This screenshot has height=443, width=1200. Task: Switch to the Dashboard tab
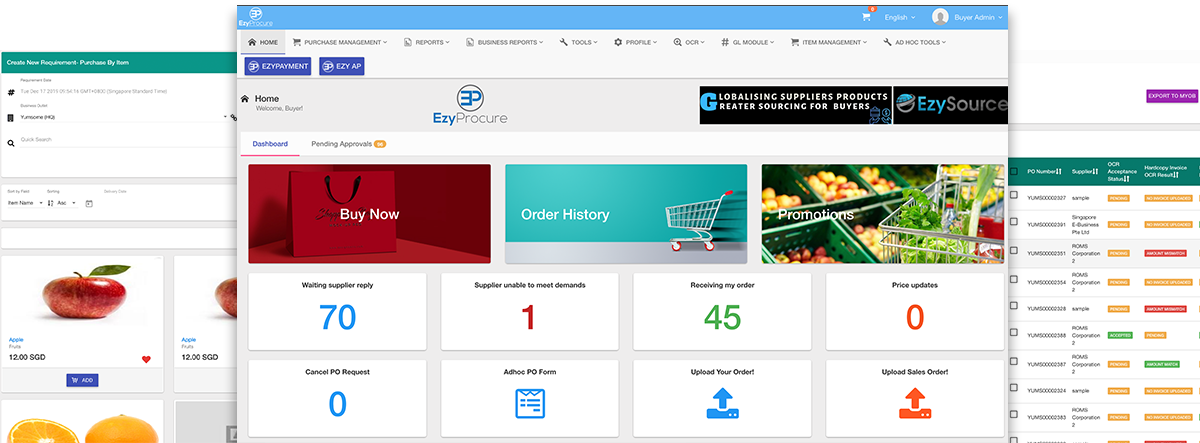270,144
